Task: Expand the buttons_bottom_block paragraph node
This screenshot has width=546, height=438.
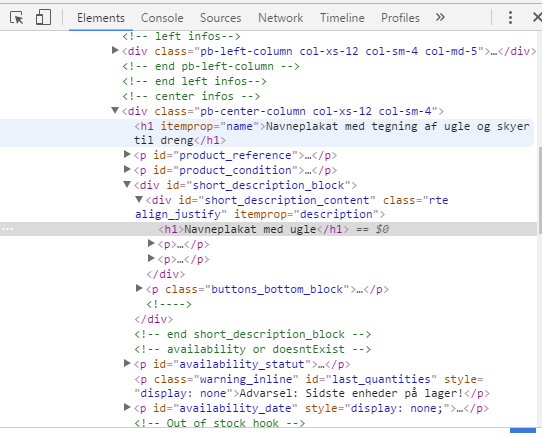Action: 139,288
